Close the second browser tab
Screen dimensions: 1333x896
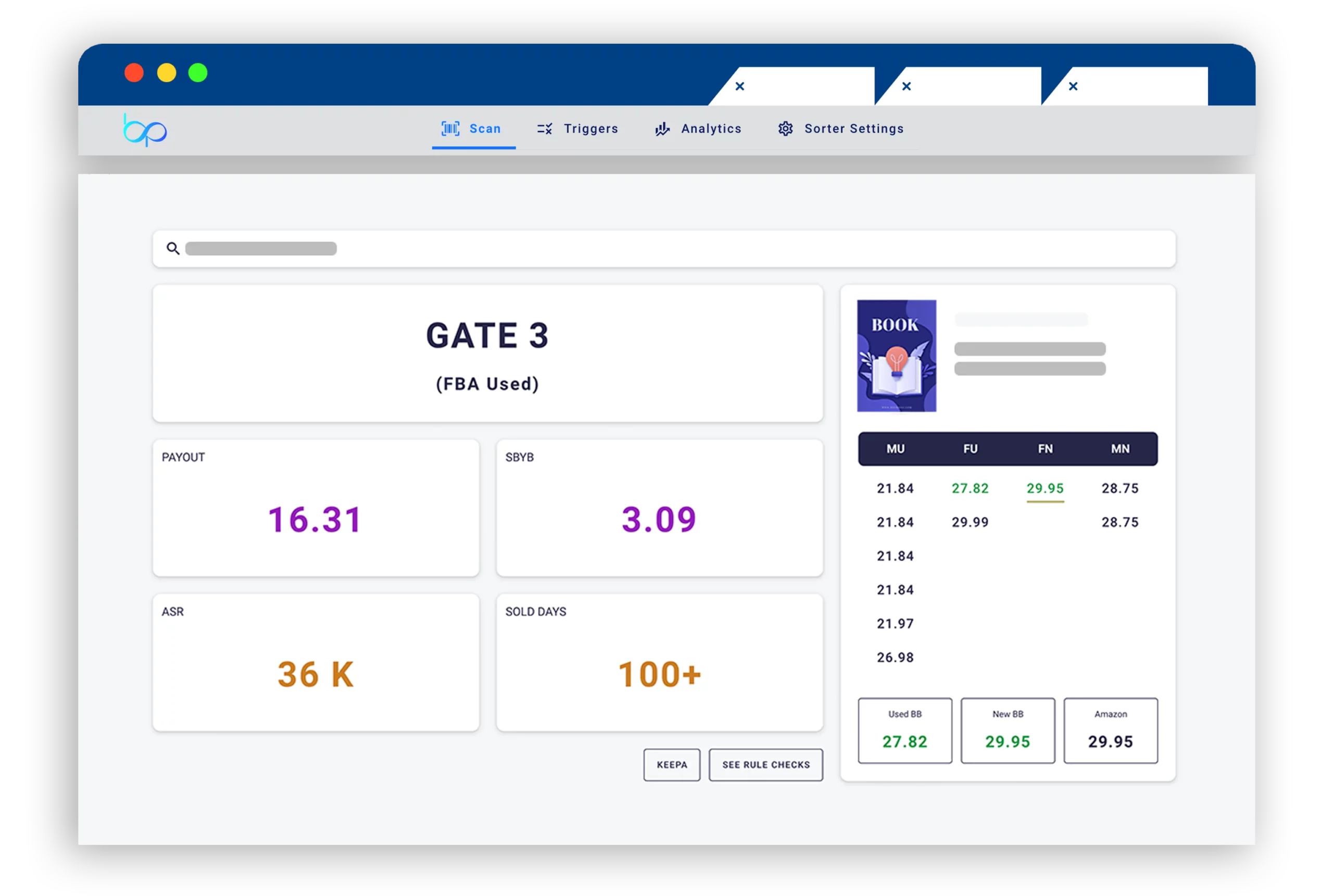tap(906, 86)
